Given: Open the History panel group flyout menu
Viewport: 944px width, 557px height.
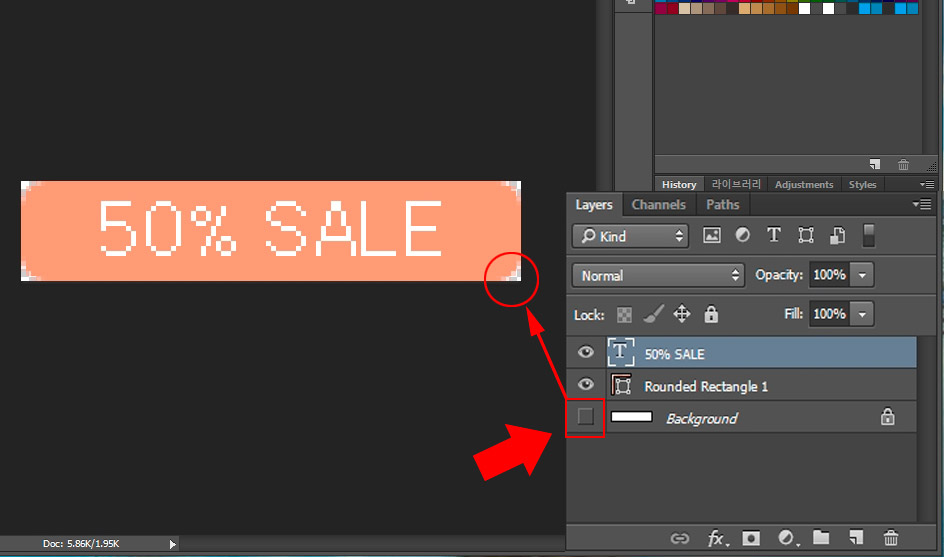Looking at the screenshot, I should (x=927, y=184).
